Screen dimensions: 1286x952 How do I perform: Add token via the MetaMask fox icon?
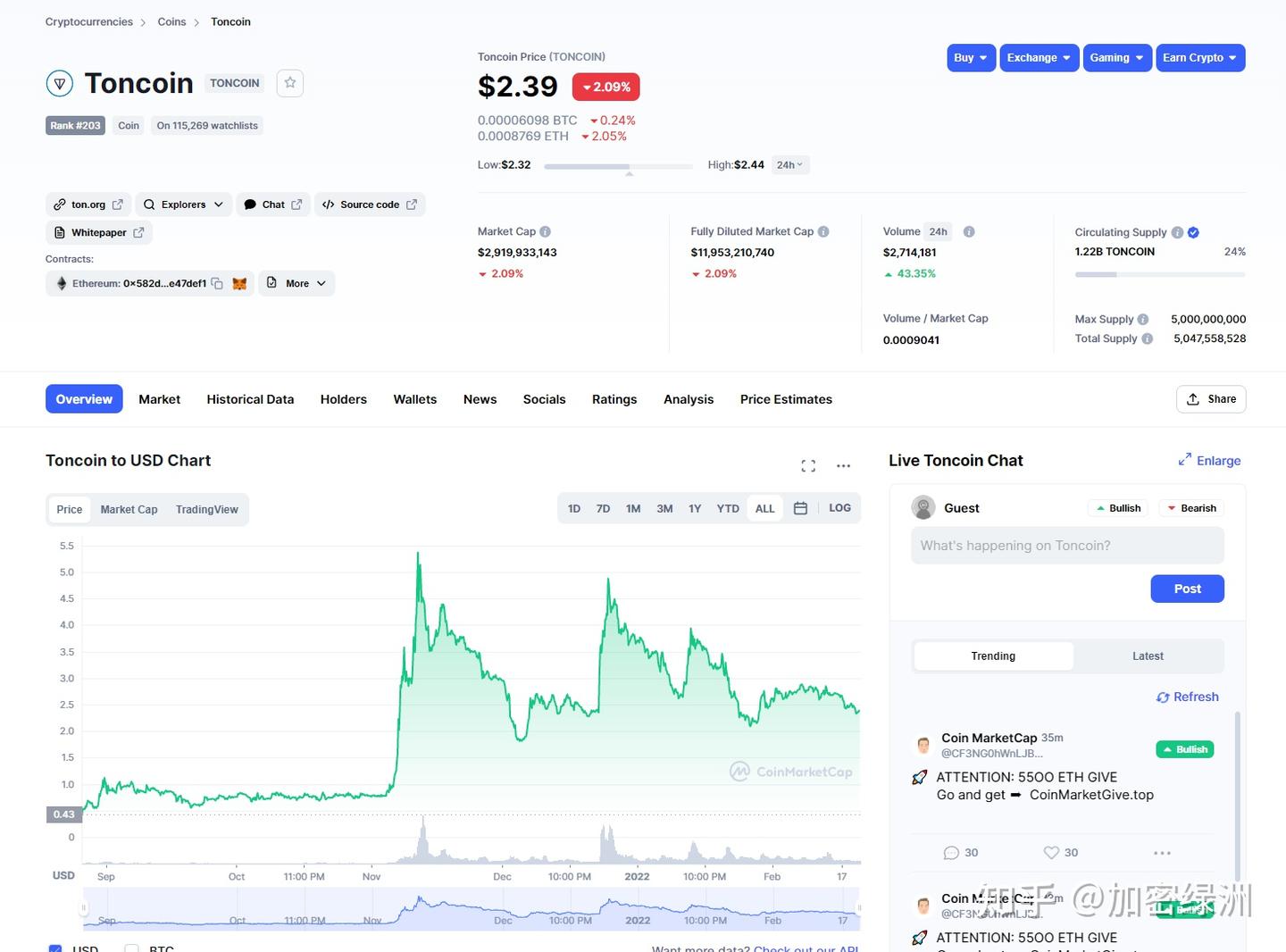point(239,283)
